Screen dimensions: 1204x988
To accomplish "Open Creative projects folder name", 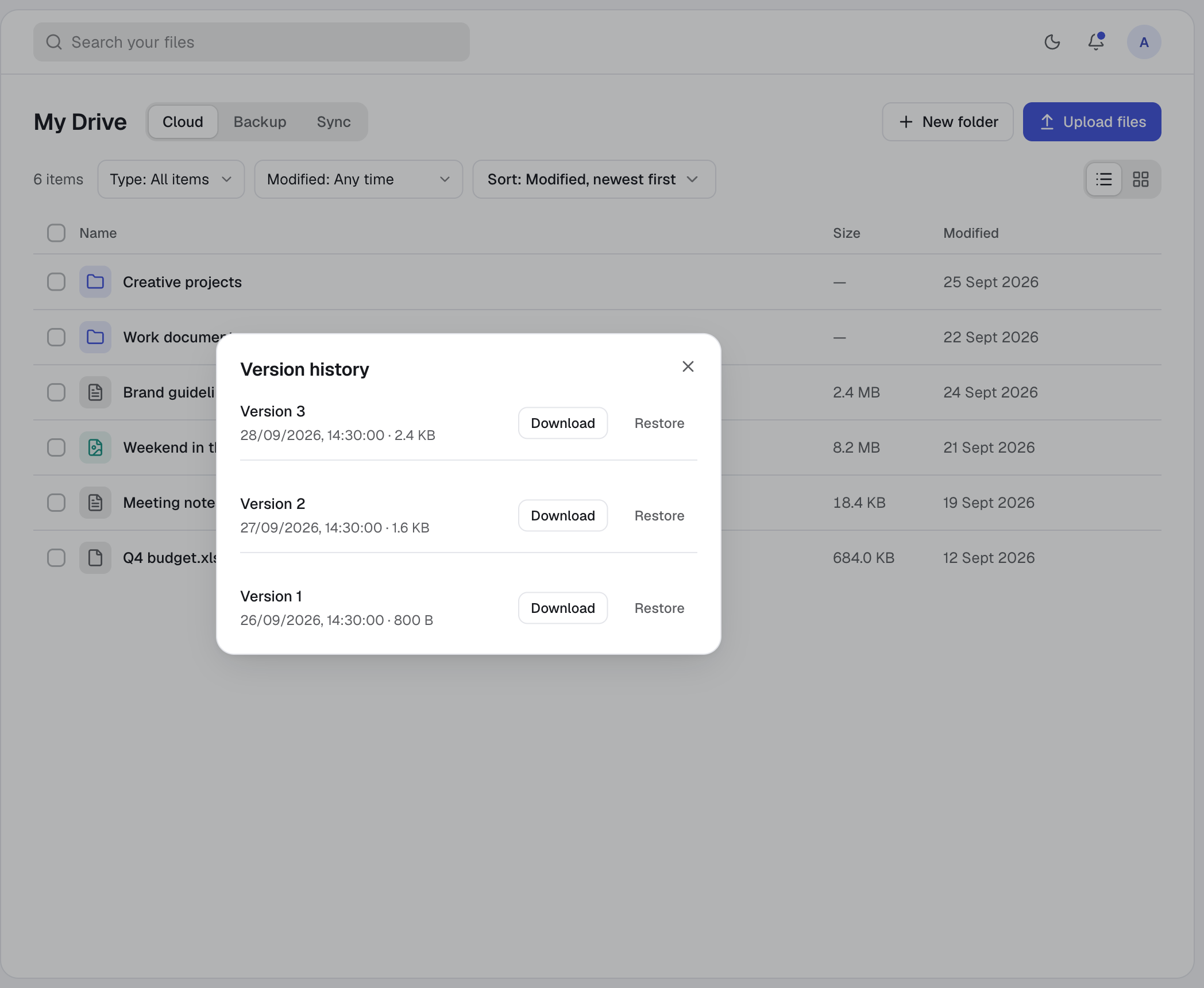I will click(182, 282).
